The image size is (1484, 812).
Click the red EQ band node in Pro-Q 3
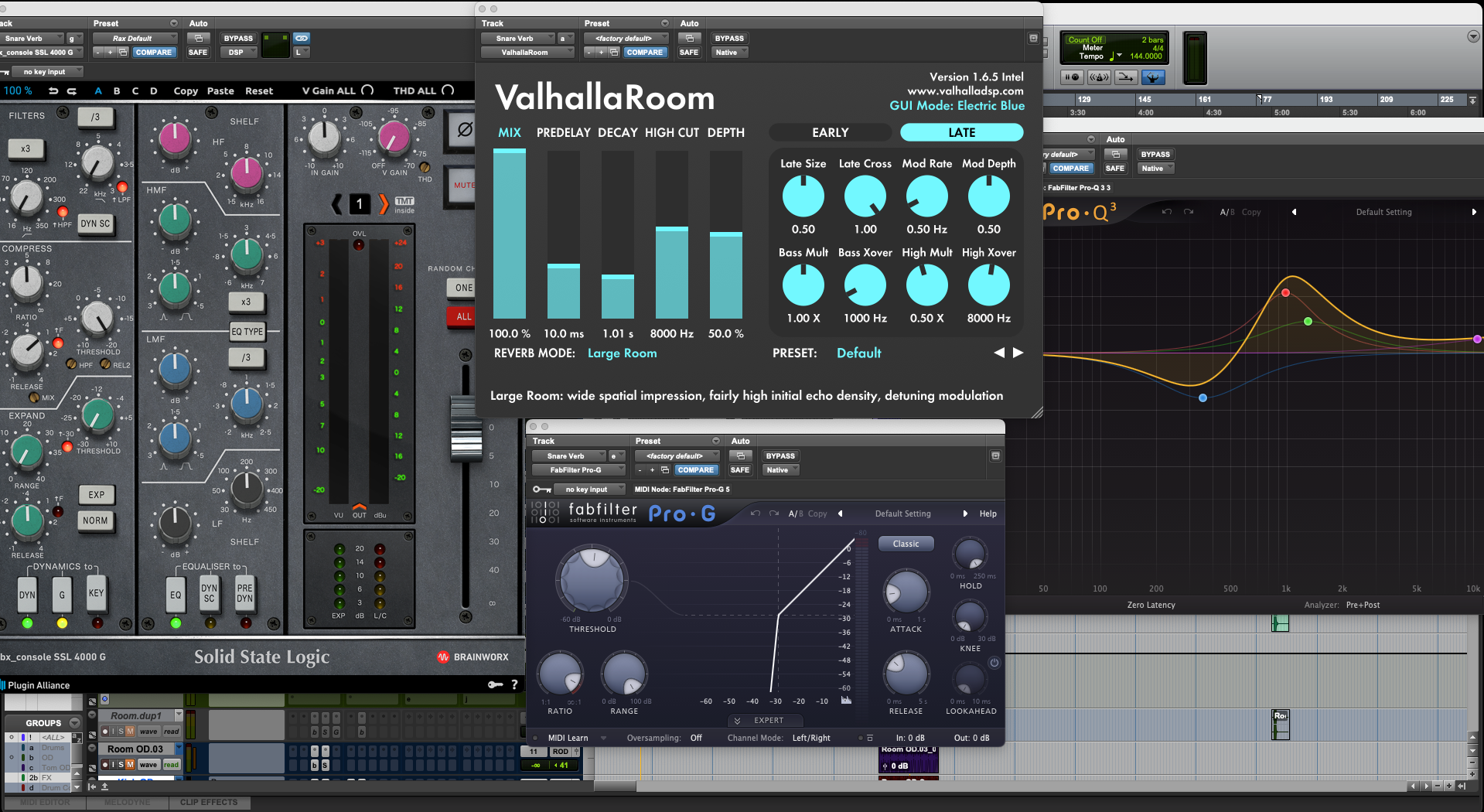point(1285,292)
